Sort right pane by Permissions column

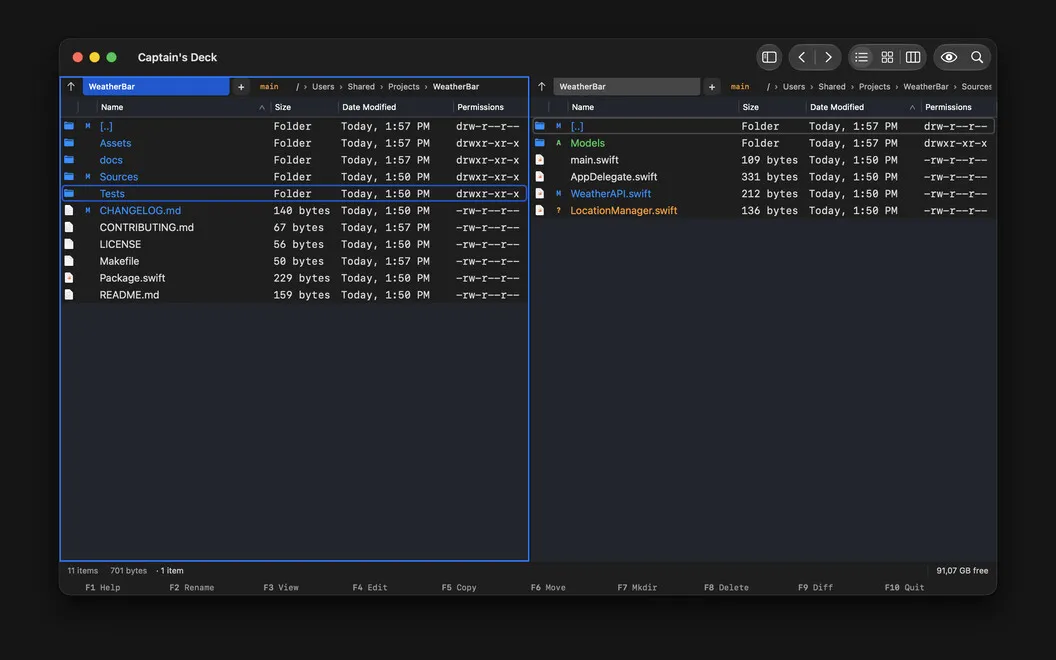958,107
